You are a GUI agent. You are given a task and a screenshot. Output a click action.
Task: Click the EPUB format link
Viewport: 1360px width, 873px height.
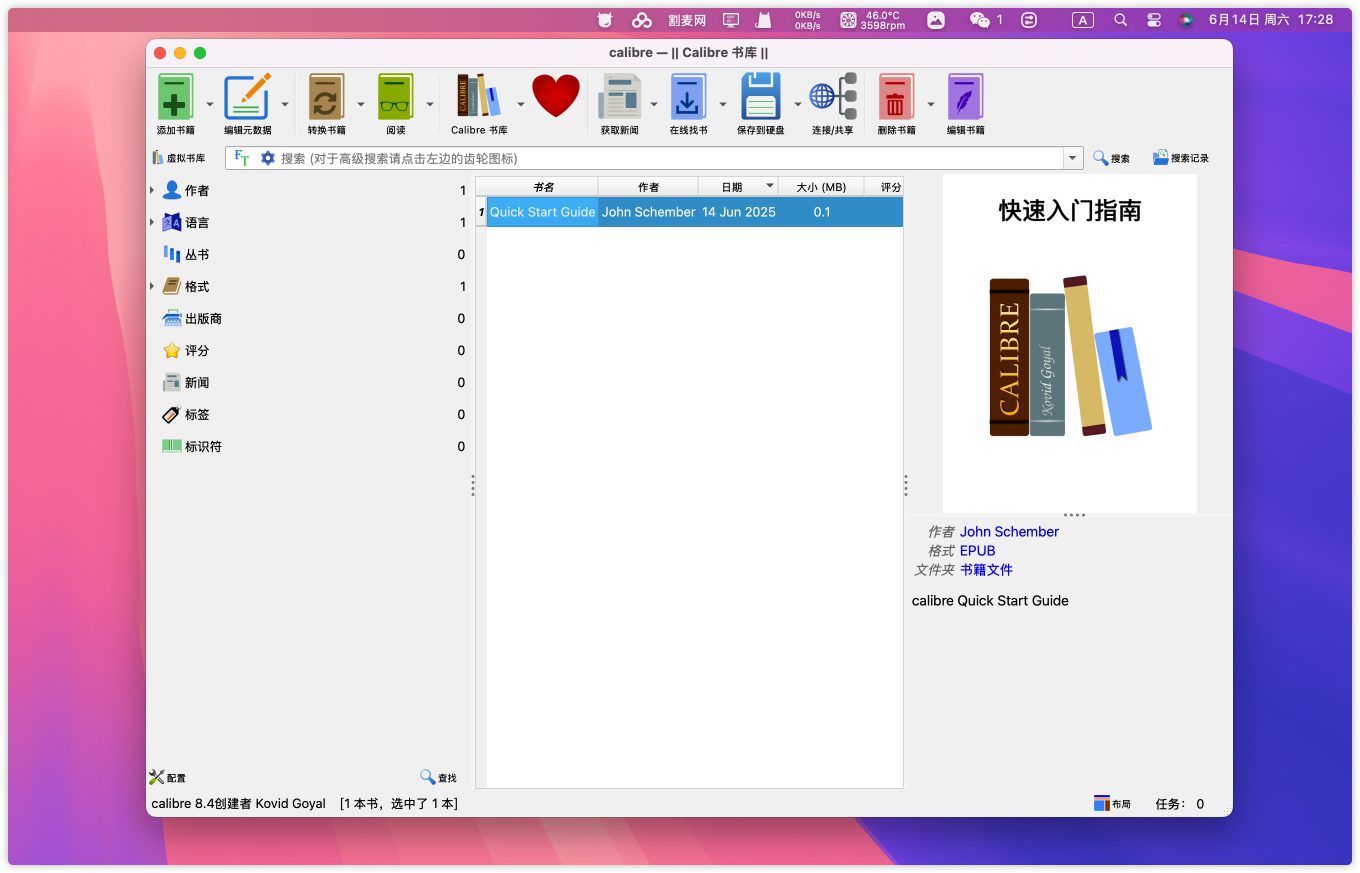pyautogui.click(x=977, y=551)
